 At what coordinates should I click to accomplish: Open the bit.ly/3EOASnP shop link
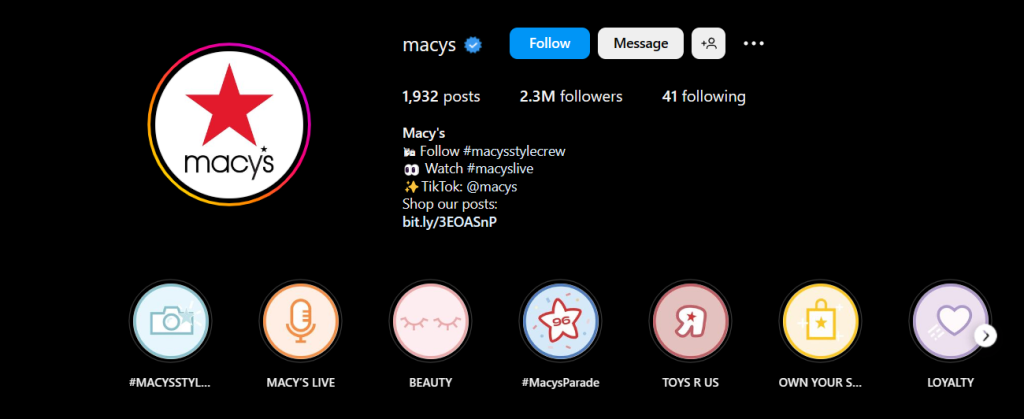coord(450,222)
